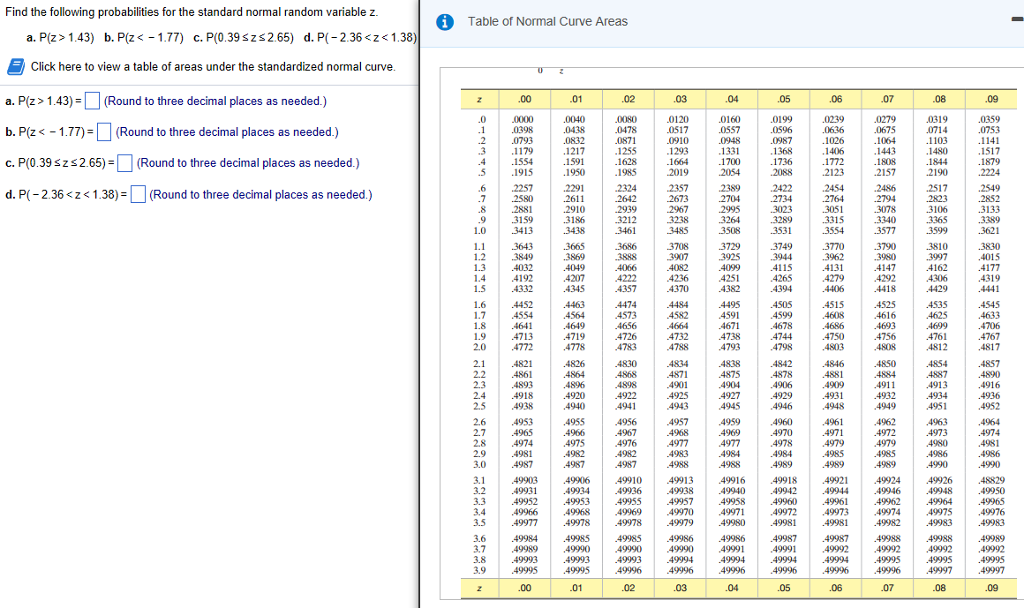Click the 'Table of Normal Curve Areas' title
This screenshot has width=1024, height=608.
click(x=548, y=22)
